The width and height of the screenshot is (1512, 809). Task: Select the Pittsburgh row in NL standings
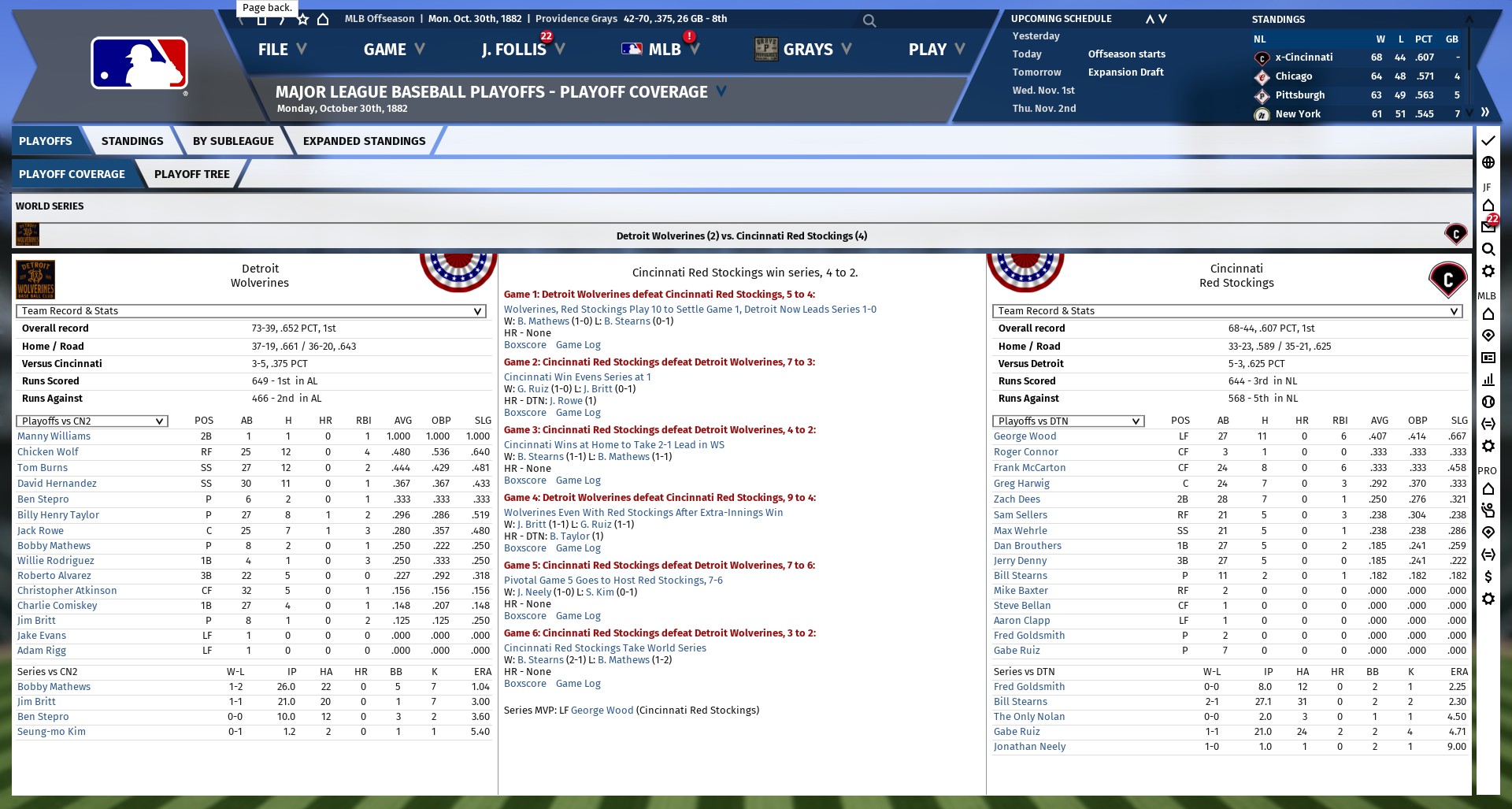[1358, 95]
